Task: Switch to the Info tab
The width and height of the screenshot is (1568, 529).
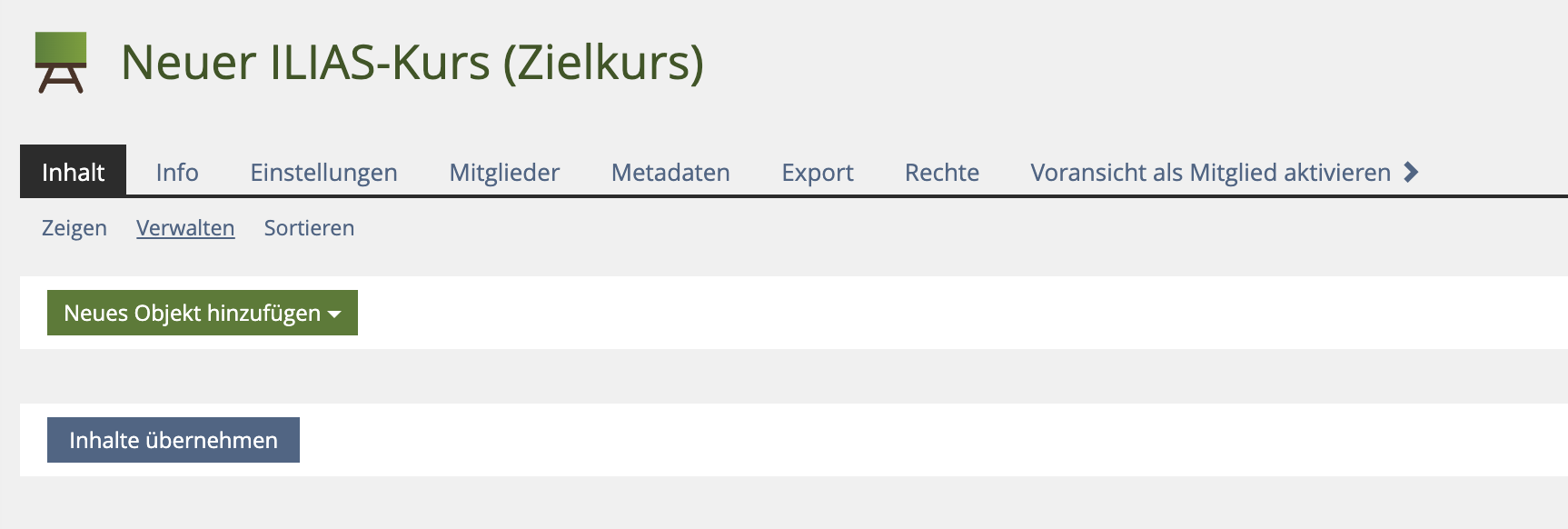Action: (177, 172)
